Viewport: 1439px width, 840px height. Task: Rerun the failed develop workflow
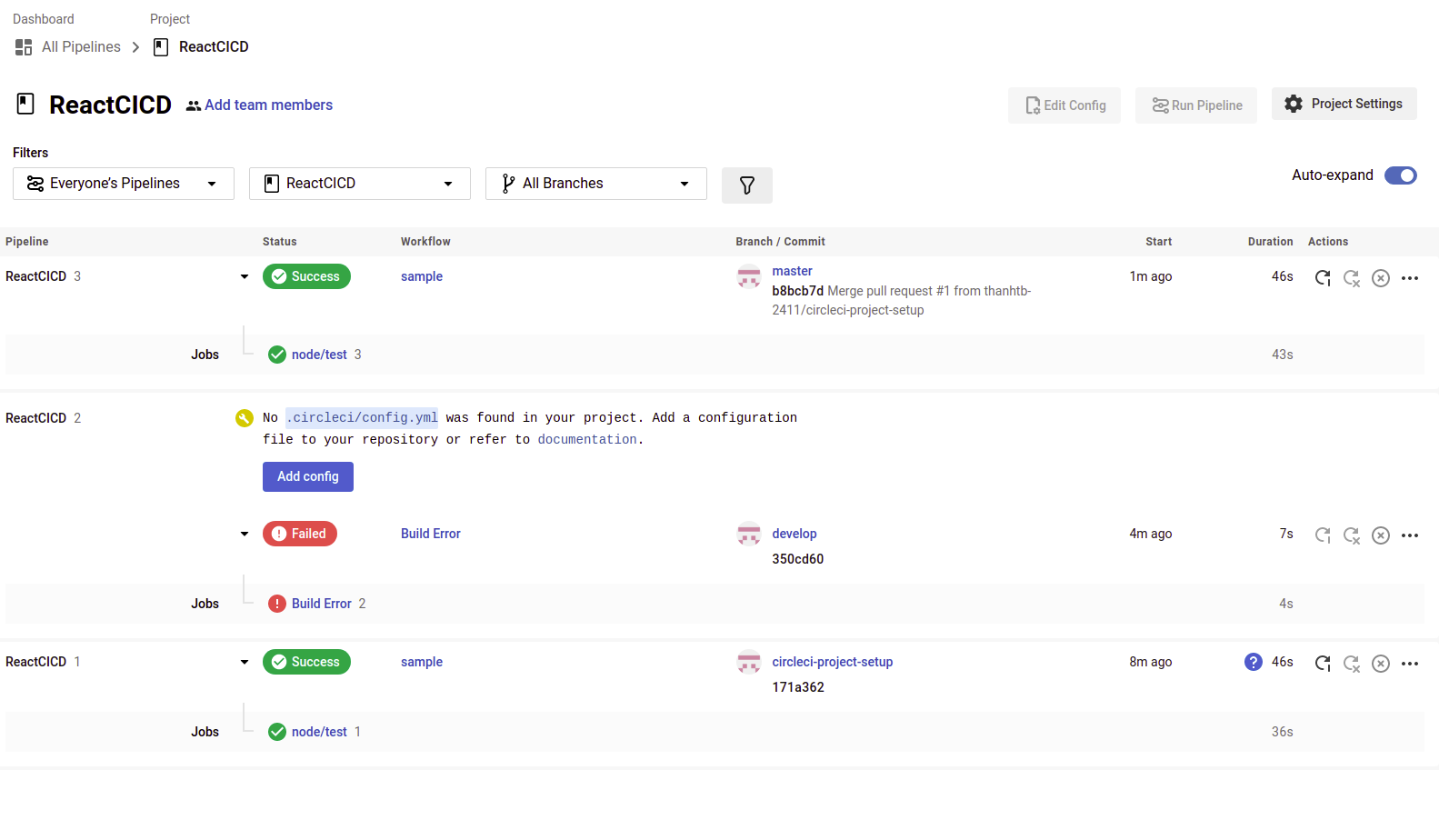1323,535
